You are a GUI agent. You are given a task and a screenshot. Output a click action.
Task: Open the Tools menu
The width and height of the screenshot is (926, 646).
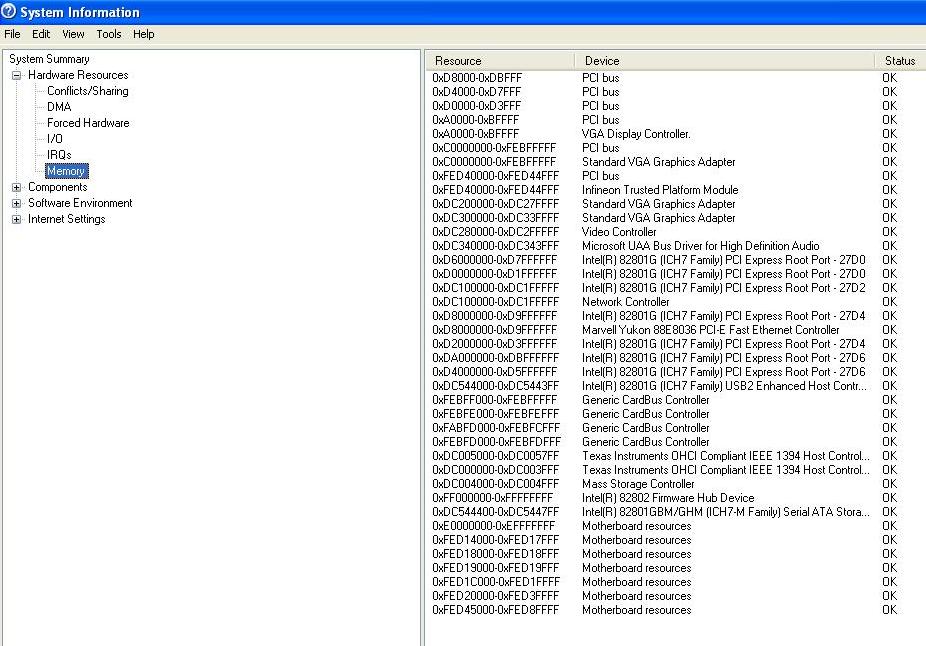coord(109,34)
